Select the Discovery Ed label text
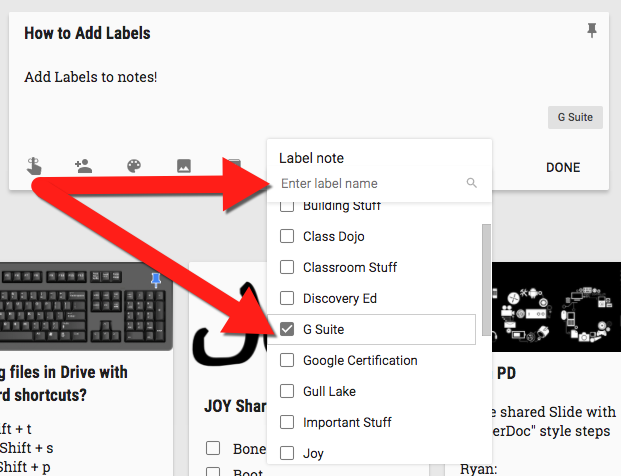The height and width of the screenshot is (476, 621). 340,298
